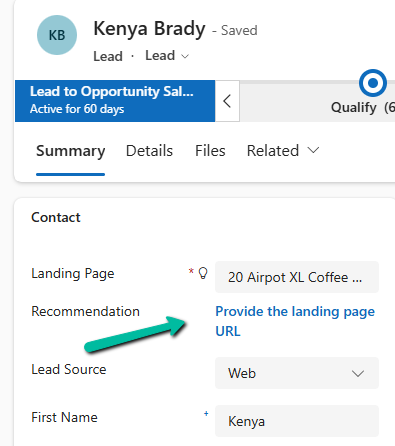Click the Lead to Opportunity Sales process header

point(115,101)
